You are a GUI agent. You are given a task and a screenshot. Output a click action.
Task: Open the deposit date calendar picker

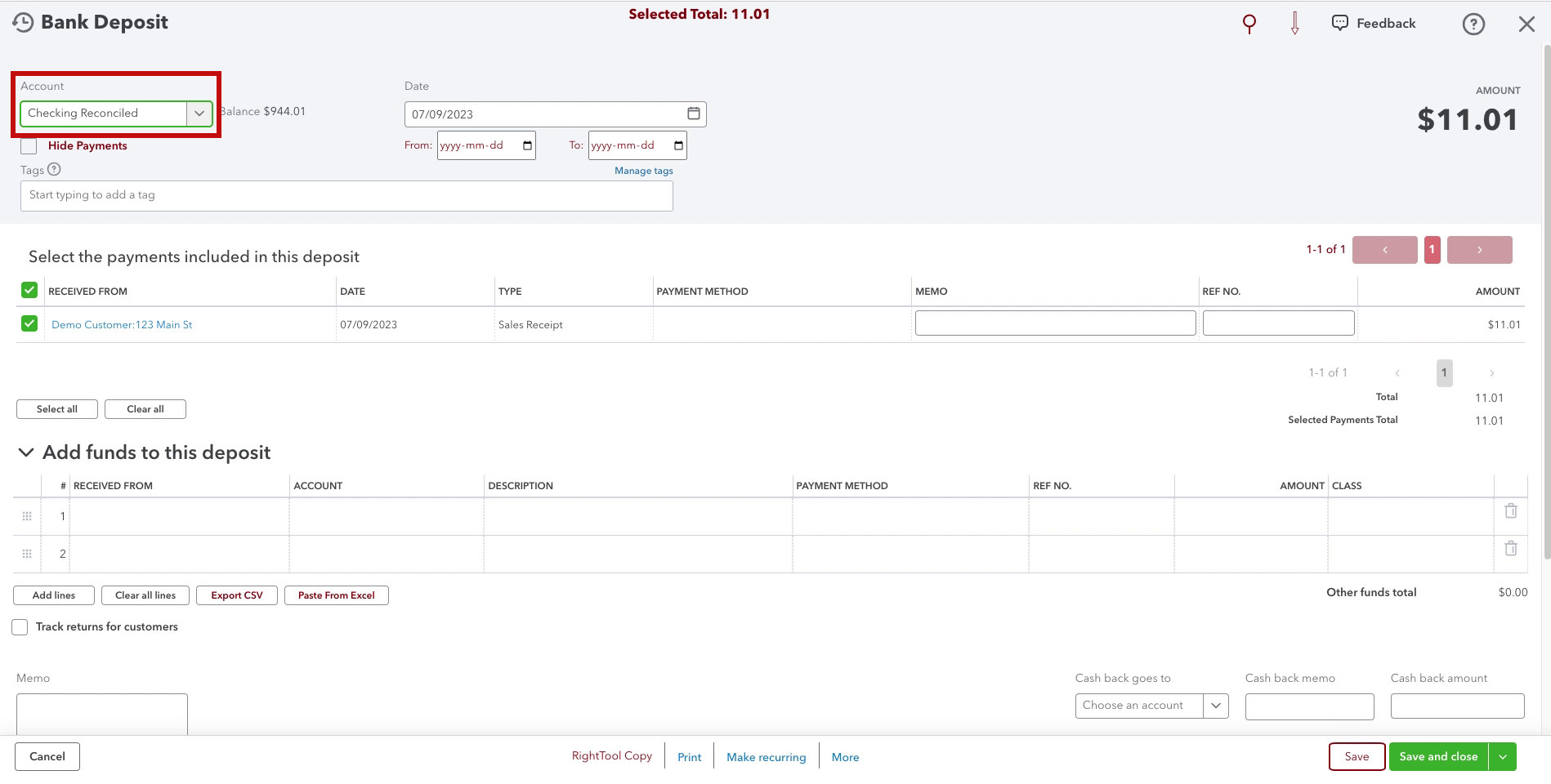(693, 114)
